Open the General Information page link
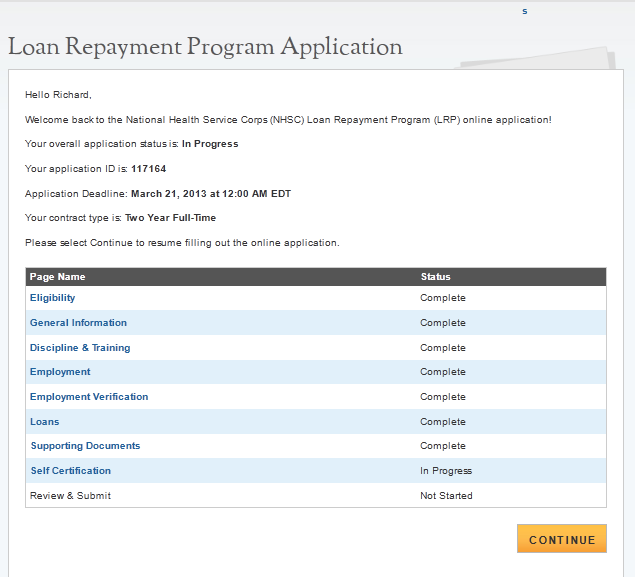635x577 pixels. click(x=78, y=323)
